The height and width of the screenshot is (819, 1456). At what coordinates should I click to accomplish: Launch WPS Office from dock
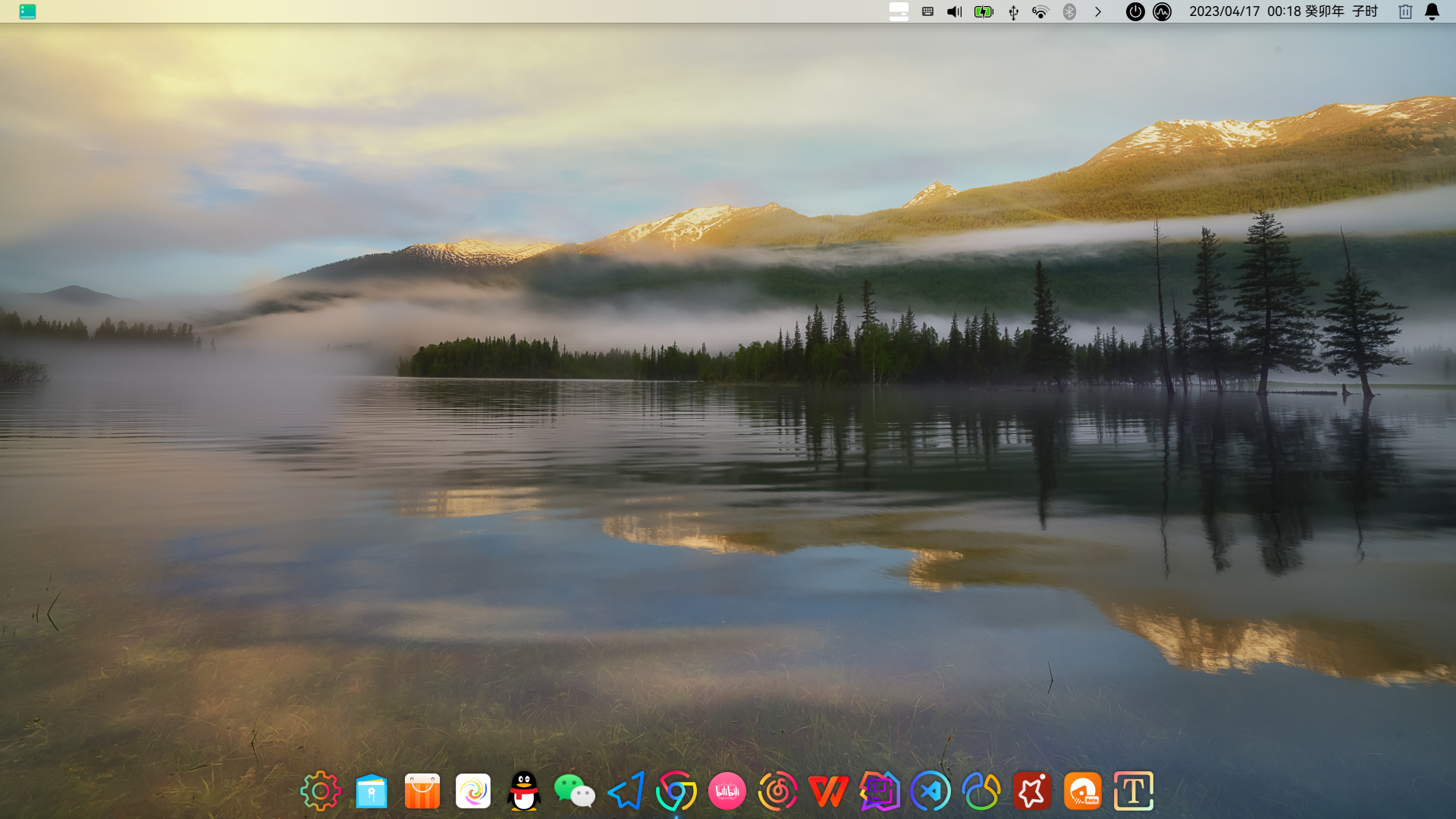pos(828,791)
